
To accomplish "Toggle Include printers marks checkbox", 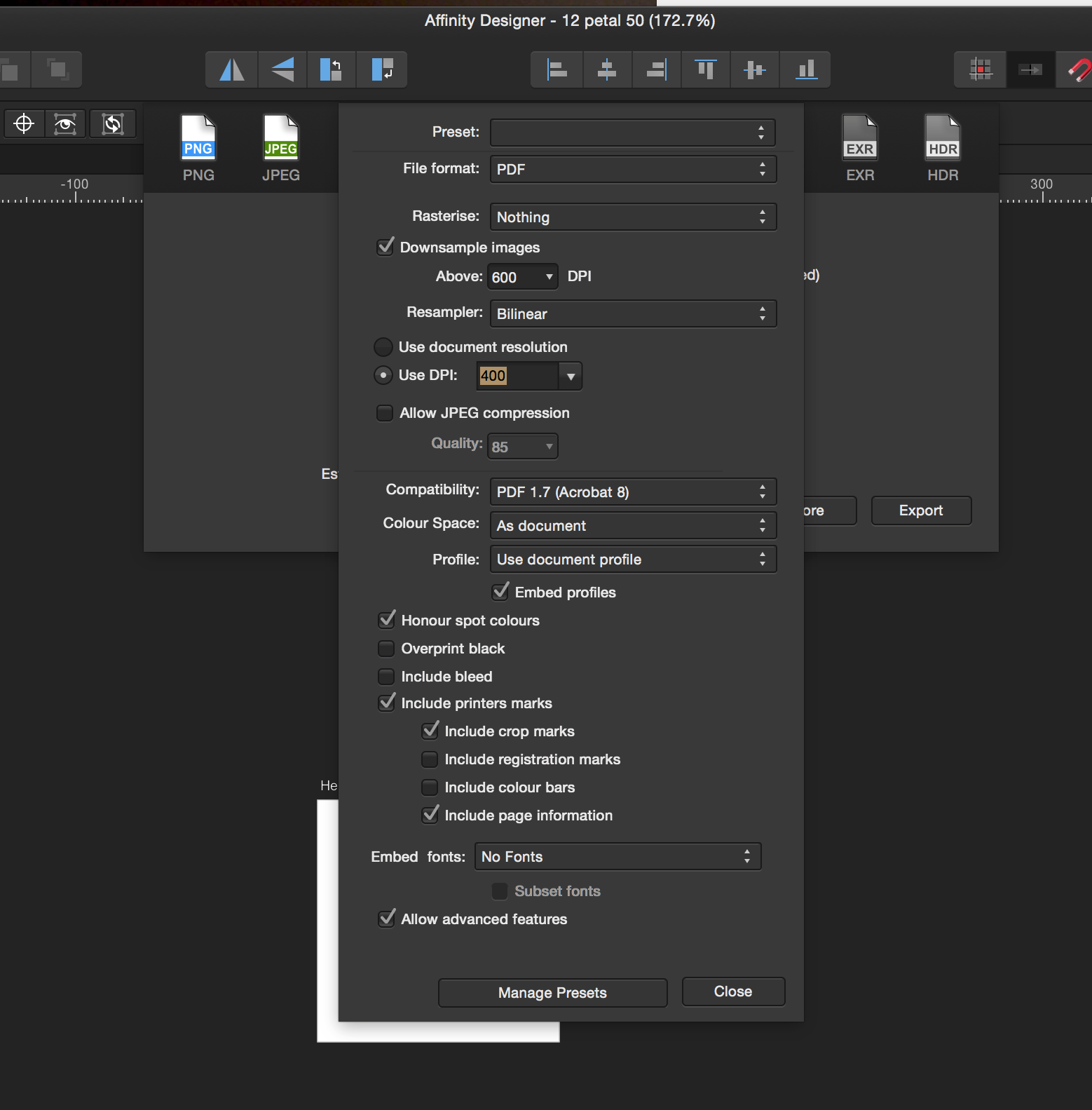I will point(387,703).
